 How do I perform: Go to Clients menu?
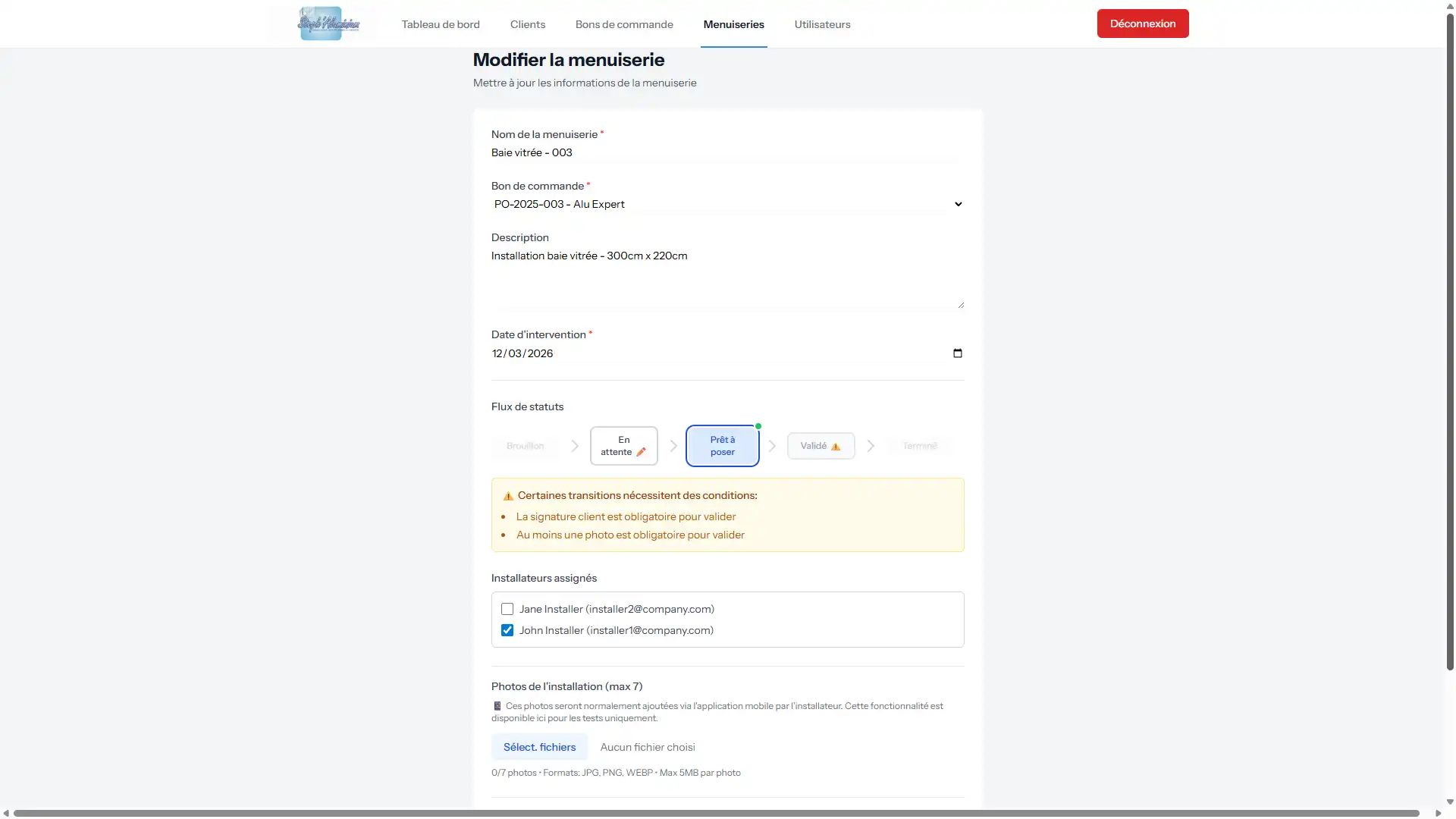point(527,24)
